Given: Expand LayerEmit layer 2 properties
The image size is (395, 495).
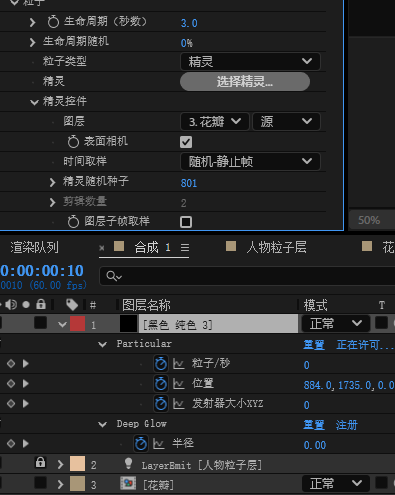Looking at the screenshot, I should 60,464.
